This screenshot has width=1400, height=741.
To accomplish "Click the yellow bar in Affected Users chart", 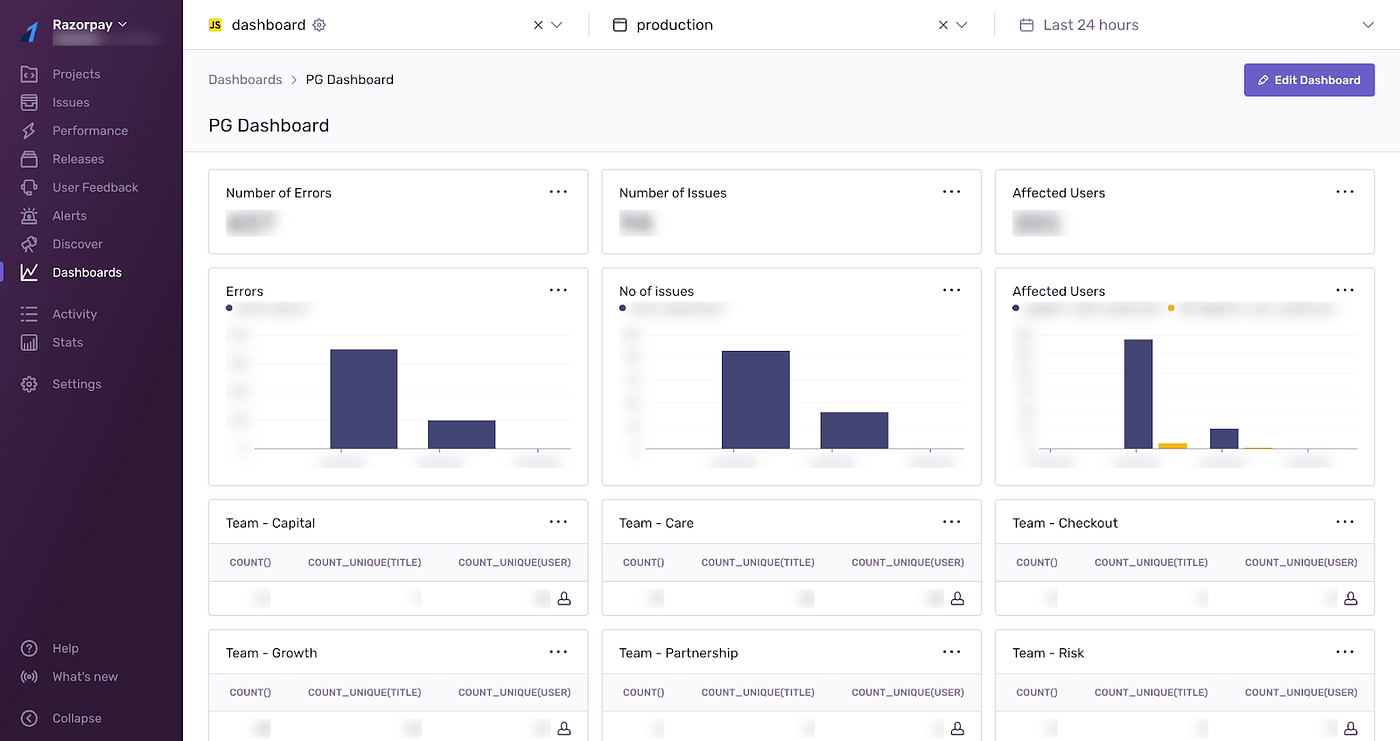I will pyautogui.click(x=1172, y=445).
